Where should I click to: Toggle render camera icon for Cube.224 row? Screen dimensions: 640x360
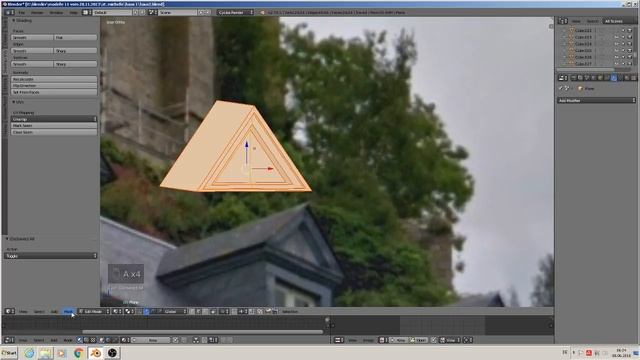[630, 44]
